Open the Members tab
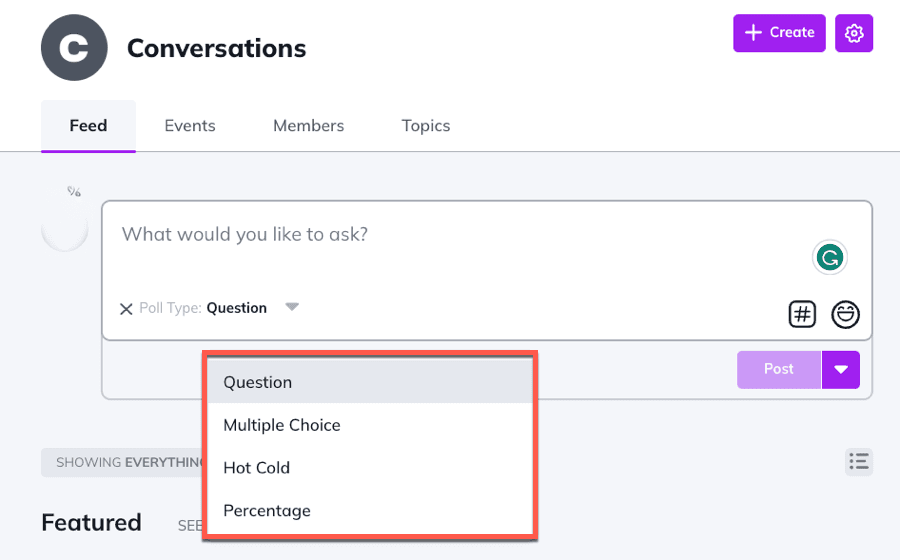This screenshot has height=560, width=900. (308, 126)
